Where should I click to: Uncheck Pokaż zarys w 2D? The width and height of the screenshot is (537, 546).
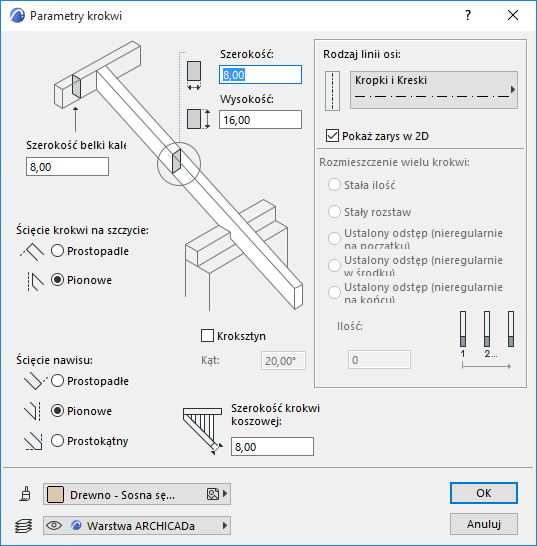[x=332, y=135]
